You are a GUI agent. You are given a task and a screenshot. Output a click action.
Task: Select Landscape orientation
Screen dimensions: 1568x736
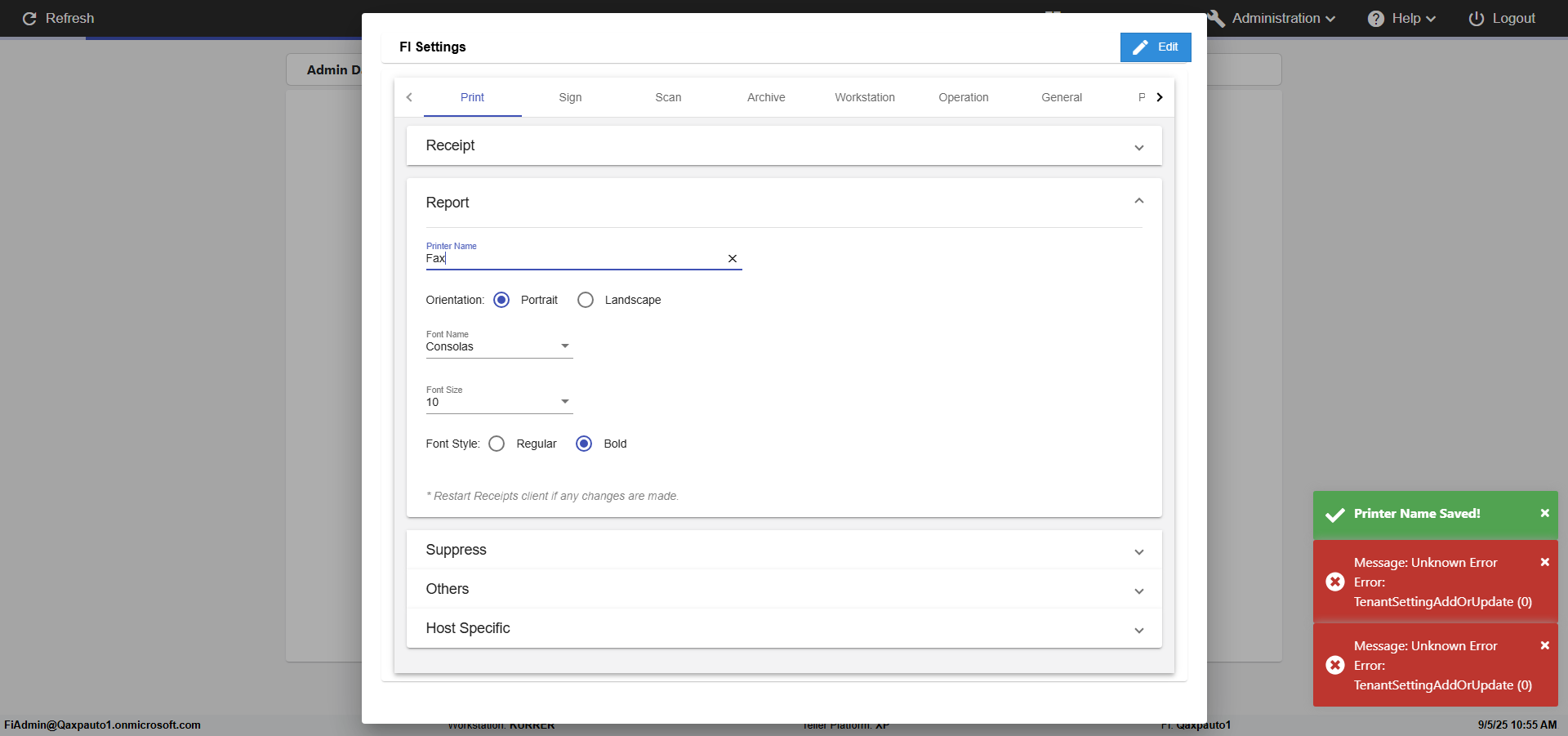click(586, 300)
